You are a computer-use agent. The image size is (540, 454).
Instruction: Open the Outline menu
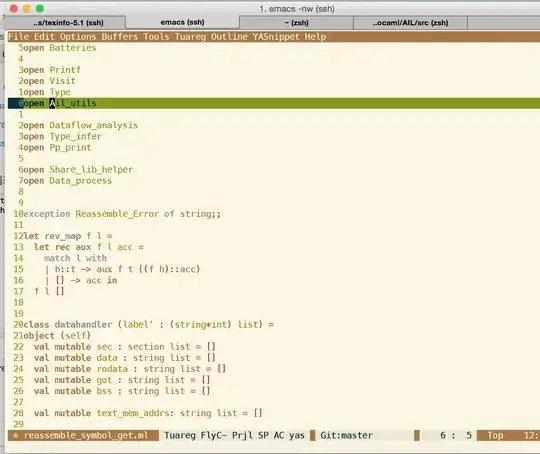[x=229, y=37]
